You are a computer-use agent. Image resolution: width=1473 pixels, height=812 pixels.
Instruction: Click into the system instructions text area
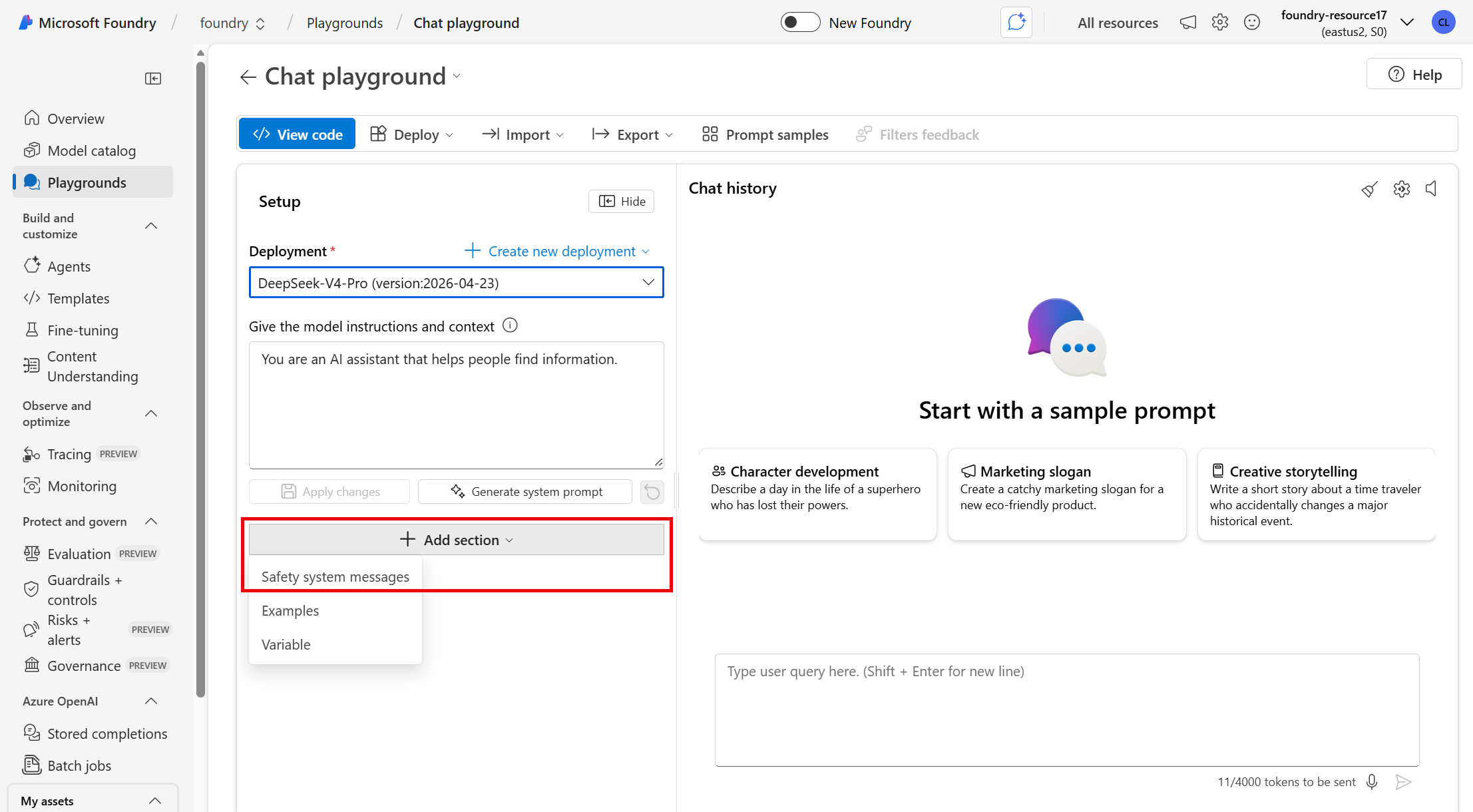click(457, 405)
